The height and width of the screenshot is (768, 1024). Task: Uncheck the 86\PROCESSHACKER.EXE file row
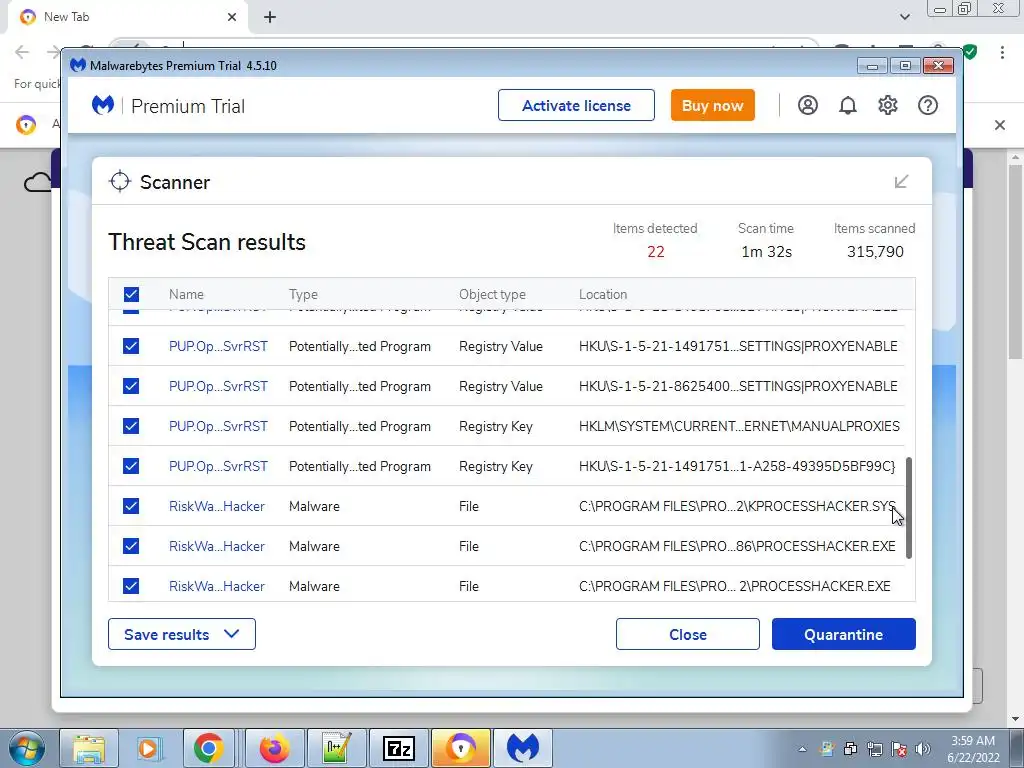pyautogui.click(x=131, y=546)
